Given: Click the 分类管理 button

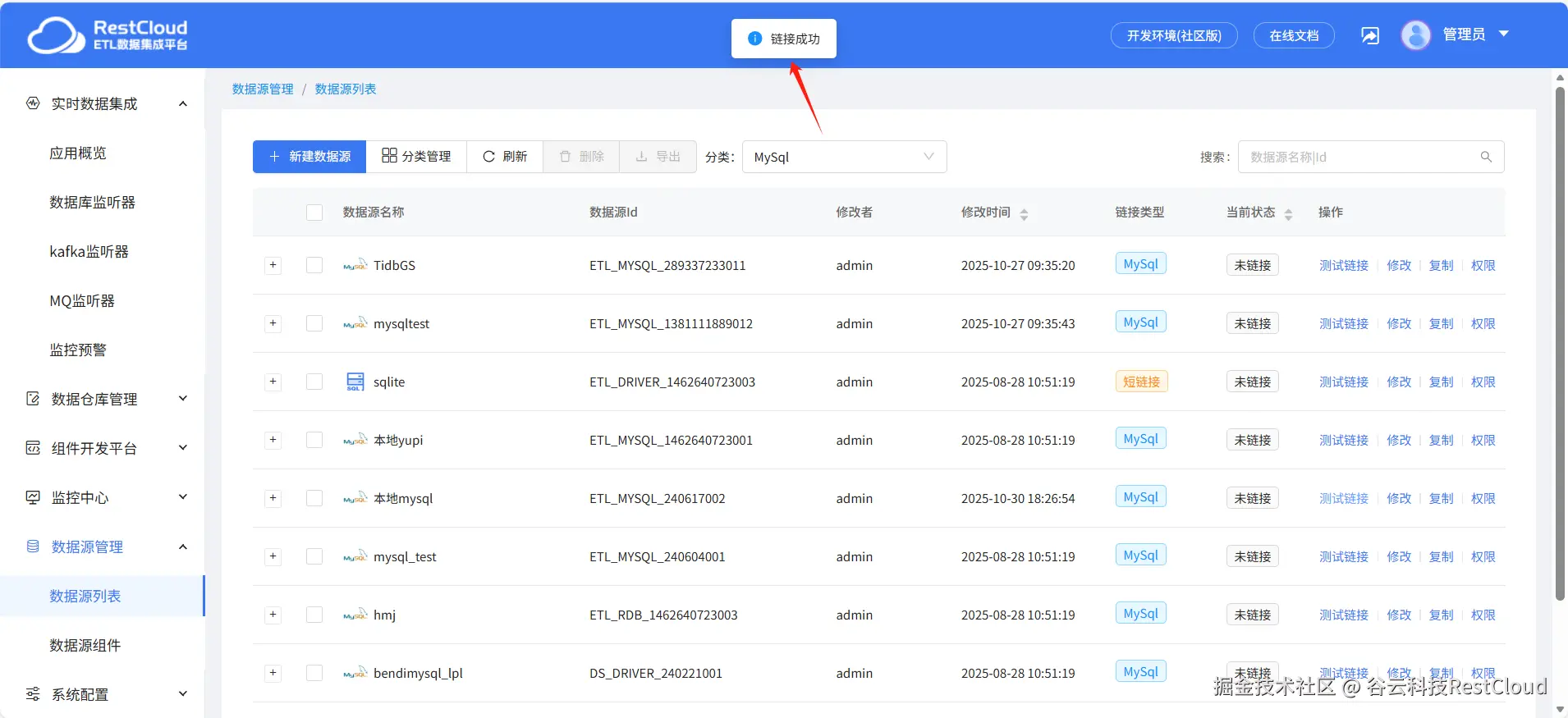Looking at the screenshot, I should coord(416,157).
